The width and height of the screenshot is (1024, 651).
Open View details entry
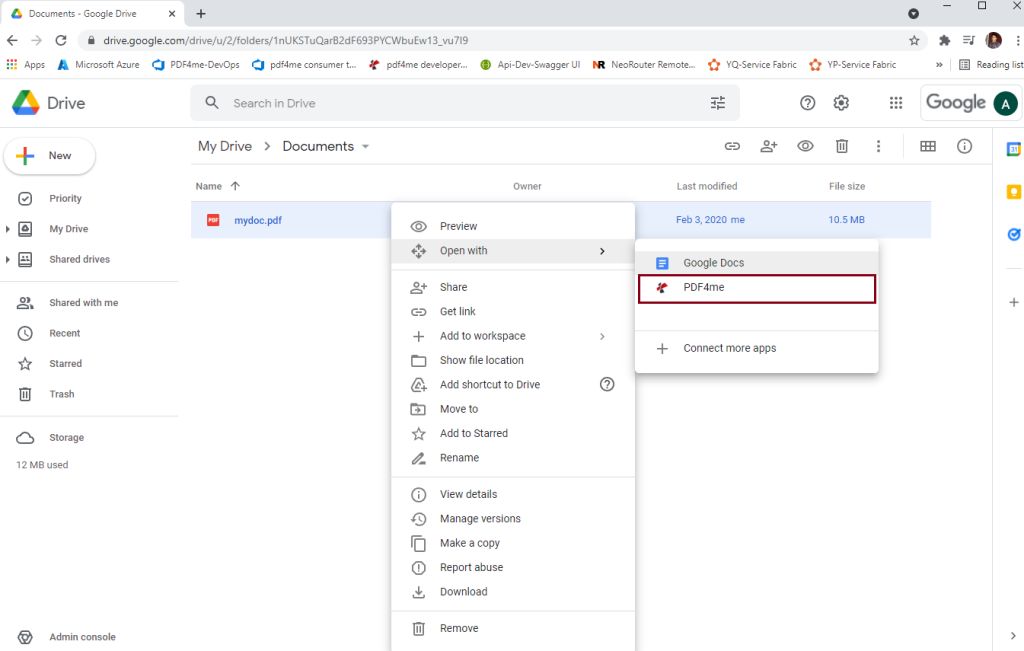pyautogui.click(x=513, y=494)
